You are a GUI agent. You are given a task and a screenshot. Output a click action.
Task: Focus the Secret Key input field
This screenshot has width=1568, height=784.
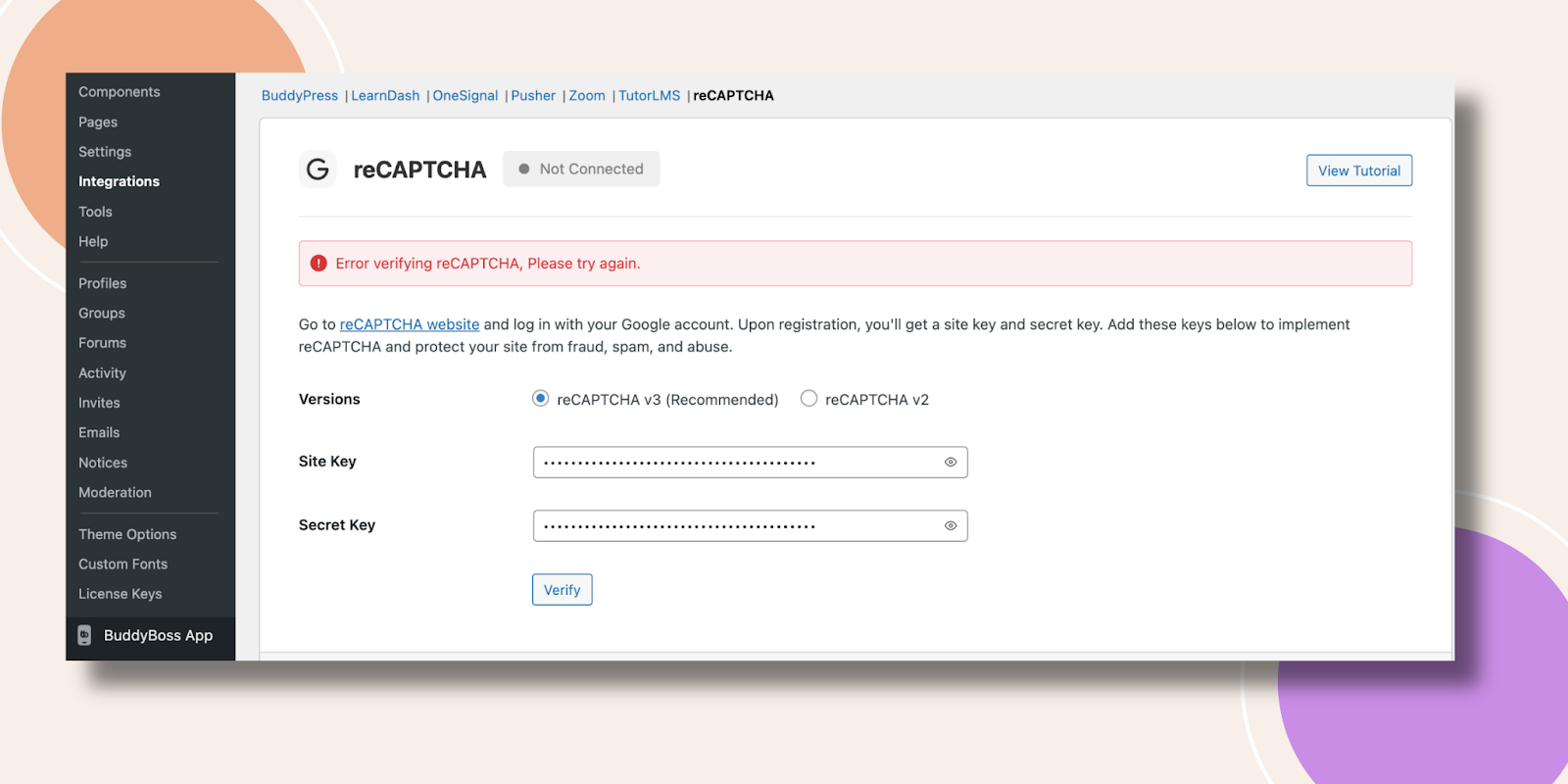point(735,526)
